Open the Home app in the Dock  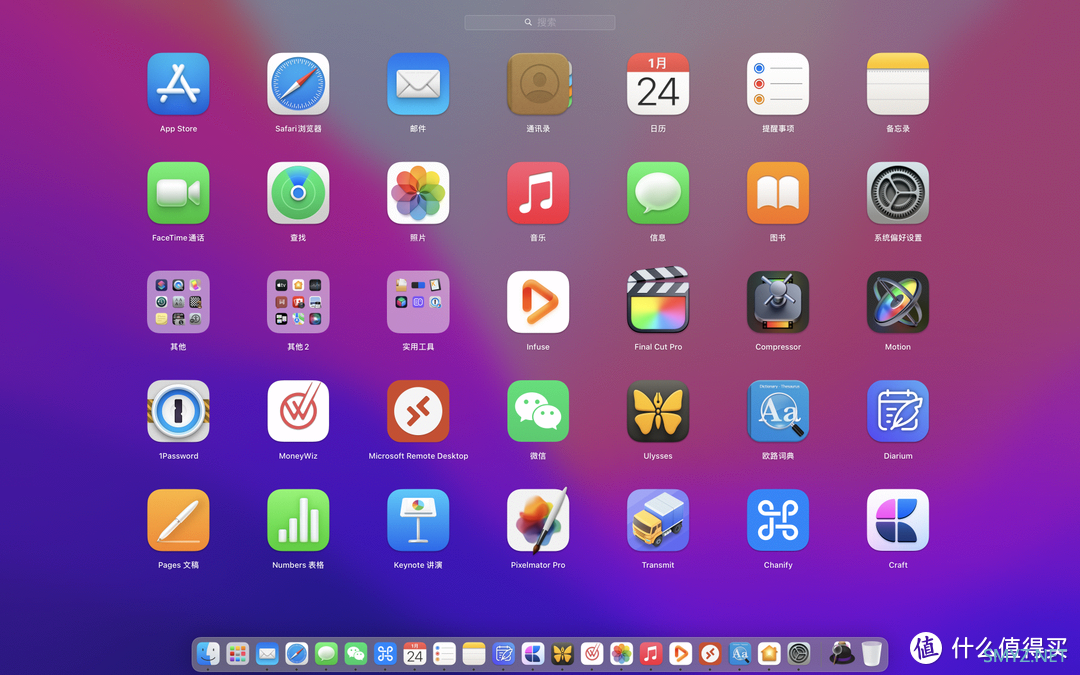coord(769,653)
